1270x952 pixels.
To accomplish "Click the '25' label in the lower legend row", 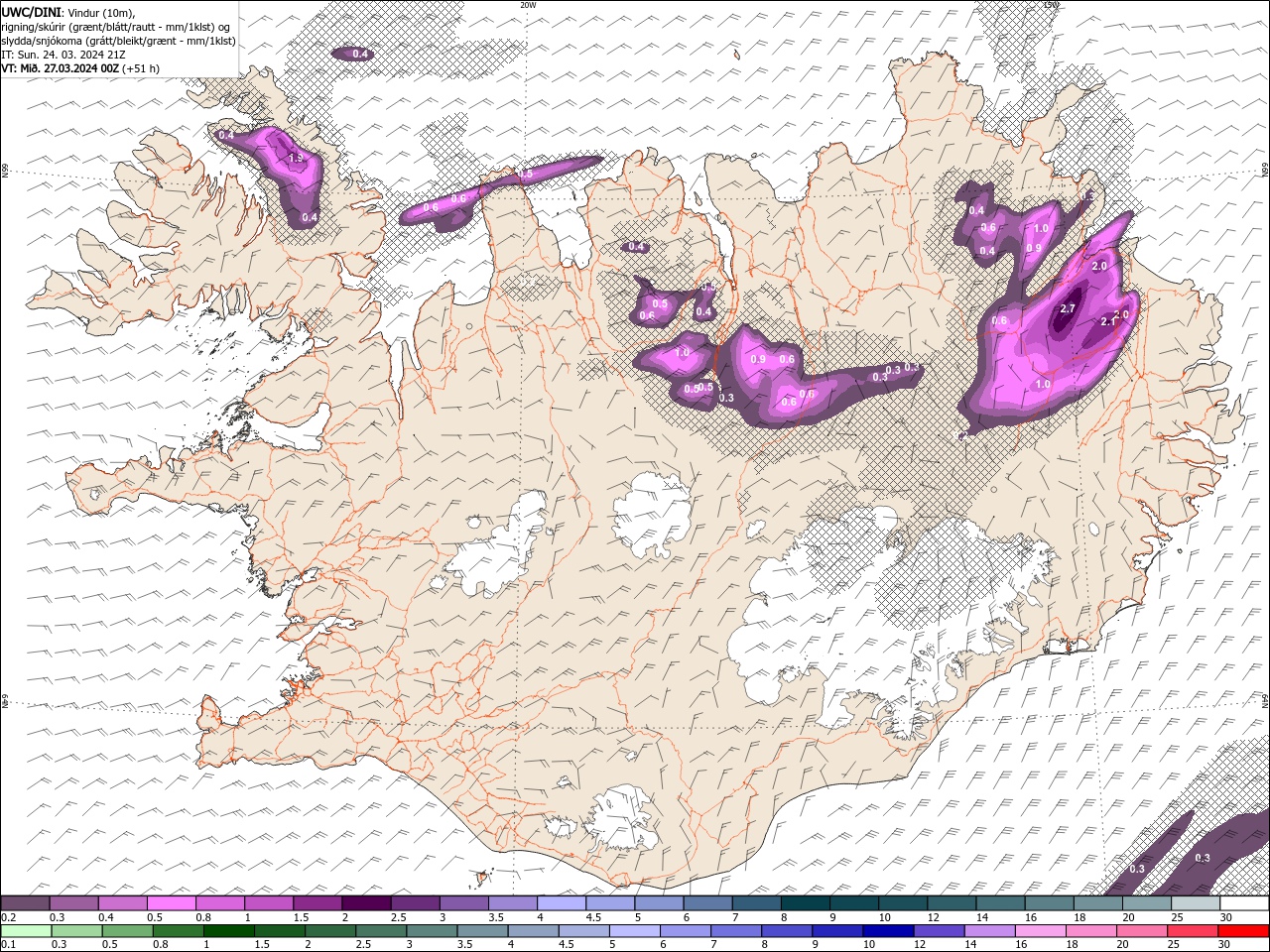I will click(1176, 945).
